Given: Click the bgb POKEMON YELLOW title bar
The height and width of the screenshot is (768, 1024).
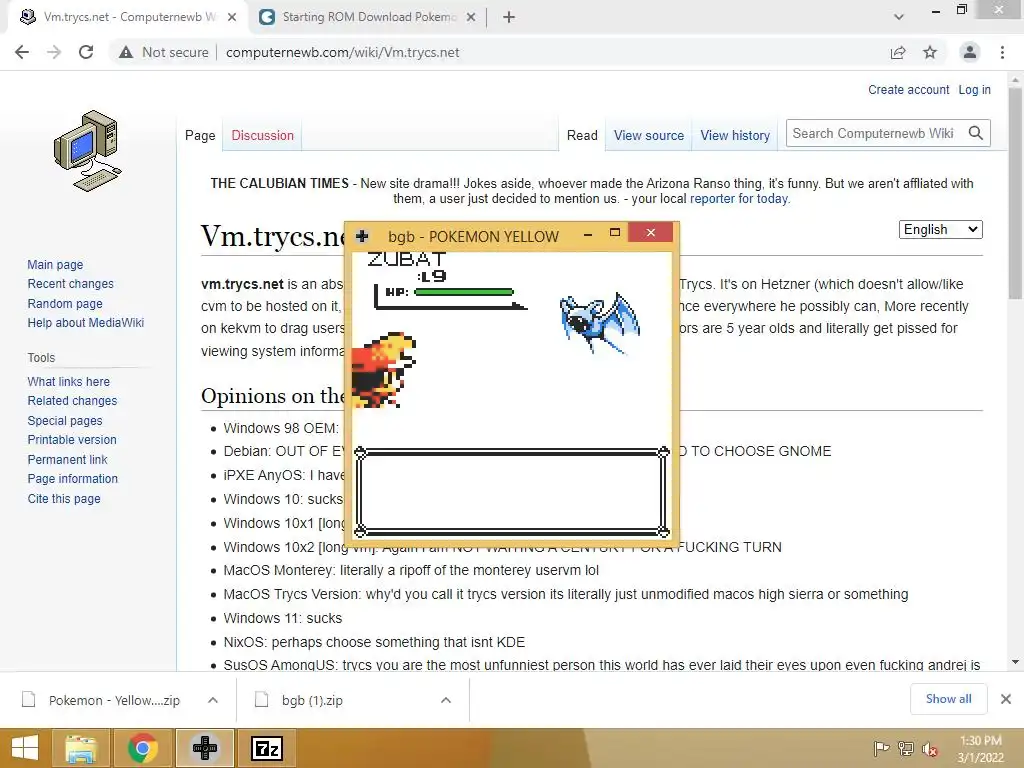Looking at the screenshot, I should 473,236.
